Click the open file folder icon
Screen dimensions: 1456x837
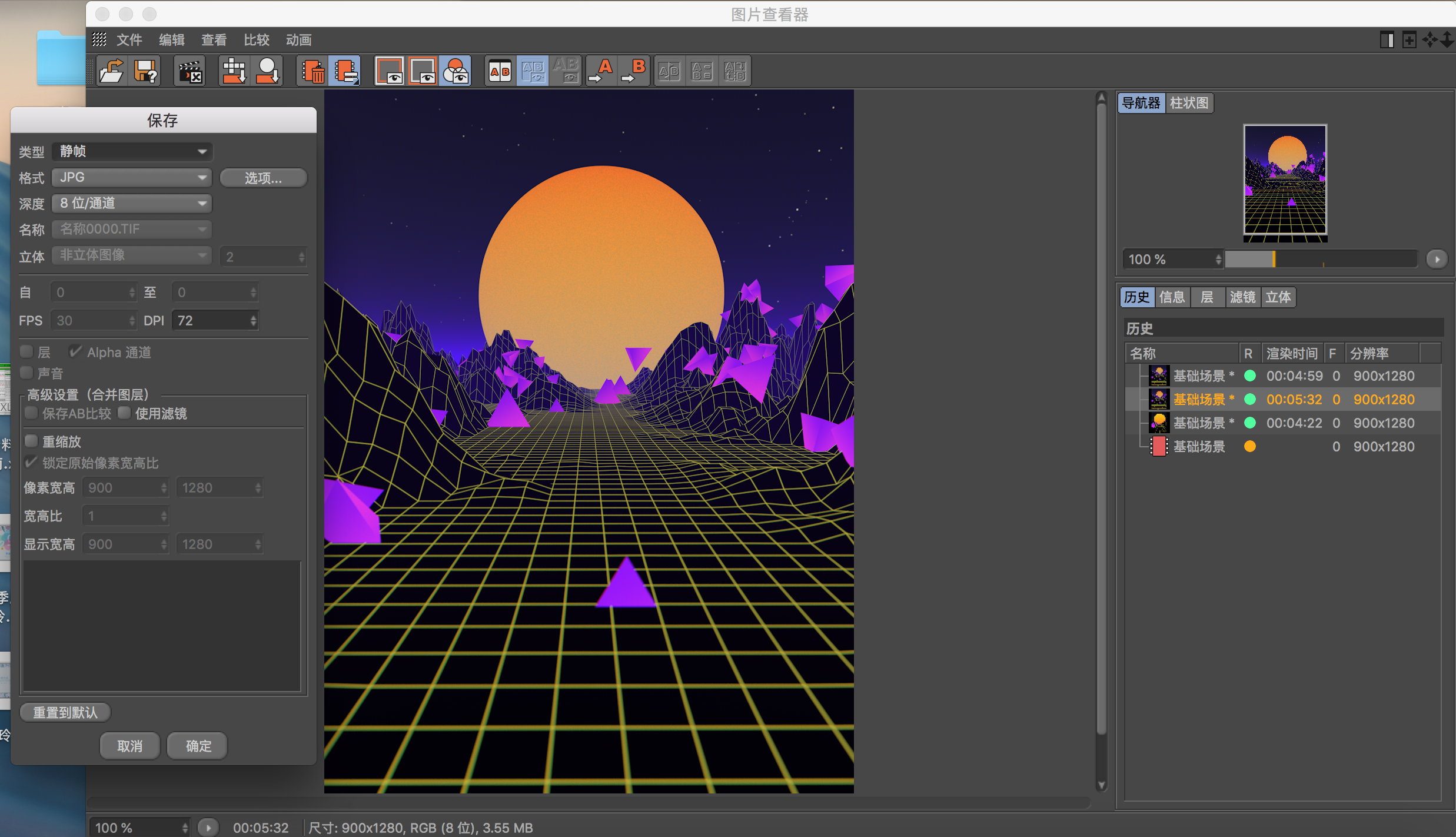pos(111,71)
